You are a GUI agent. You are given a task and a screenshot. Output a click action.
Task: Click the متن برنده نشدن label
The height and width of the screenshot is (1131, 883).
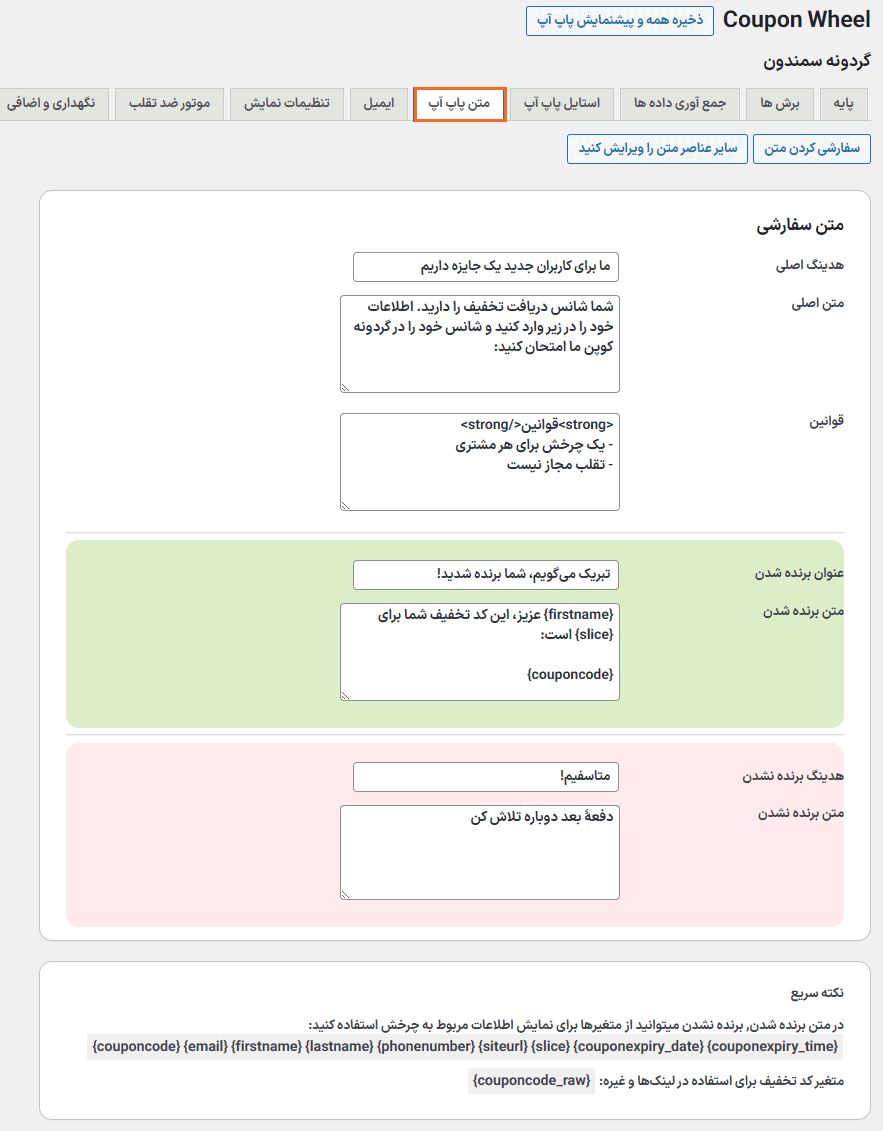coord(801,813)
